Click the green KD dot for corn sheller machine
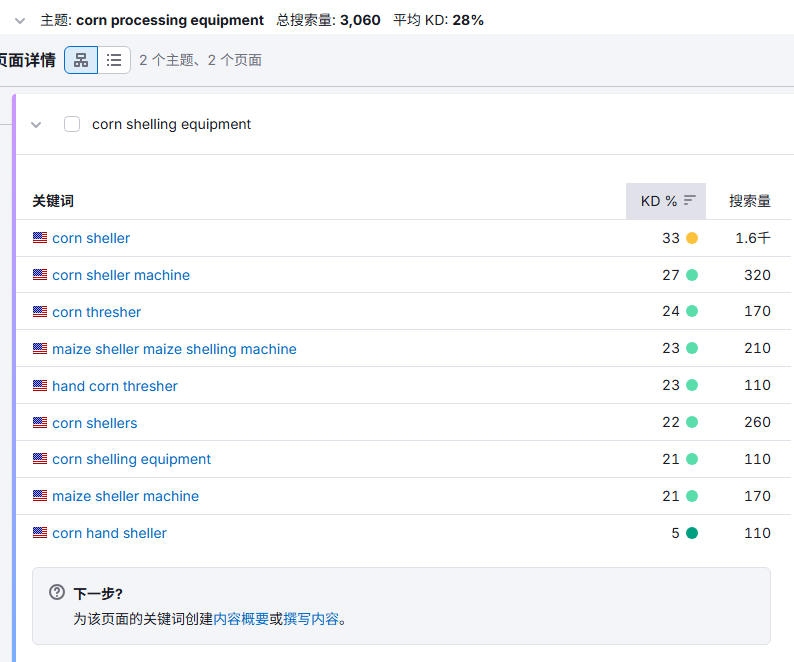Image resolution: width=794 pixels, height=662 pixels. tap(692, 275)
